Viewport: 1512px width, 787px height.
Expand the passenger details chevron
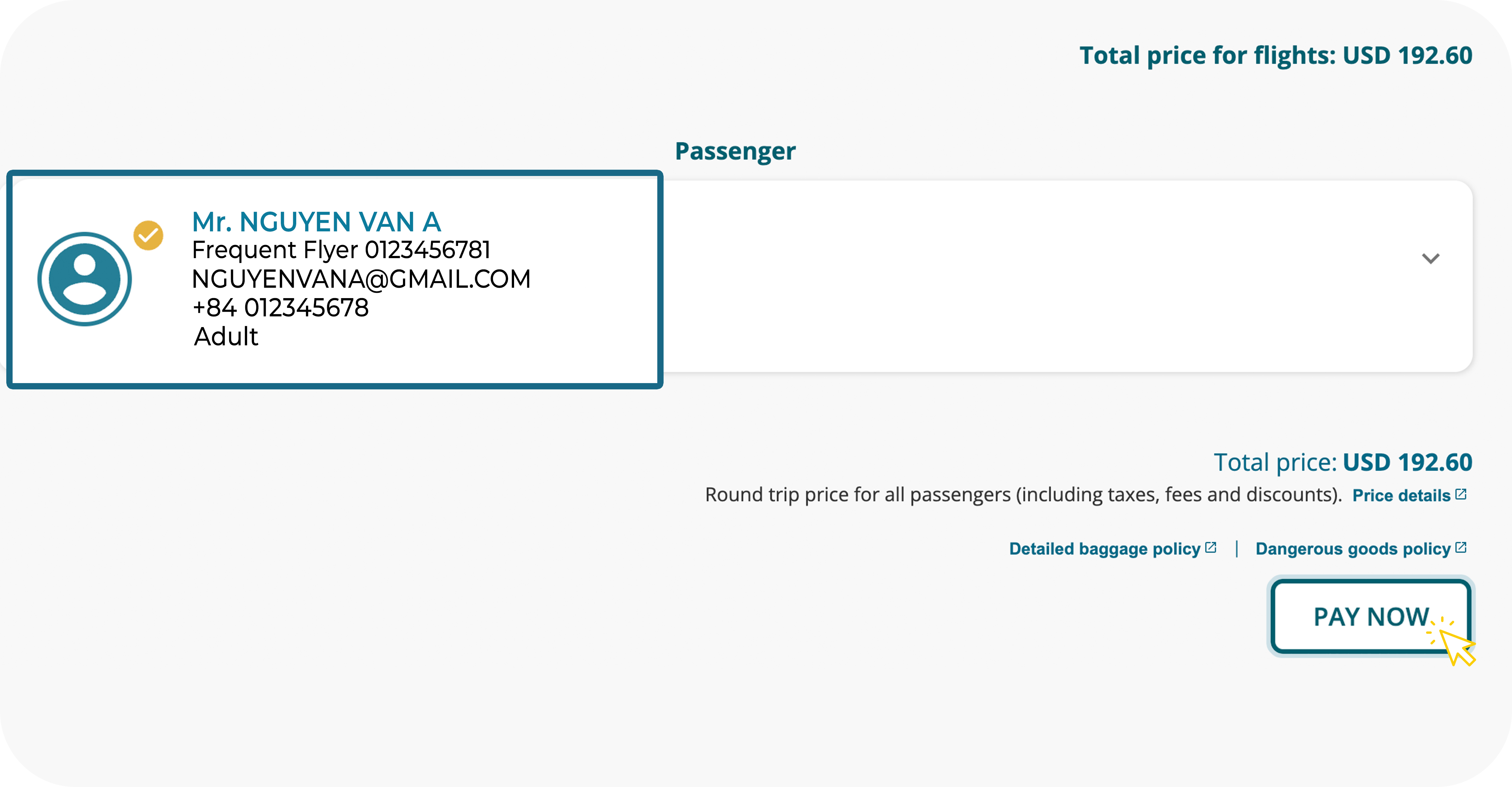point(1430,258)
